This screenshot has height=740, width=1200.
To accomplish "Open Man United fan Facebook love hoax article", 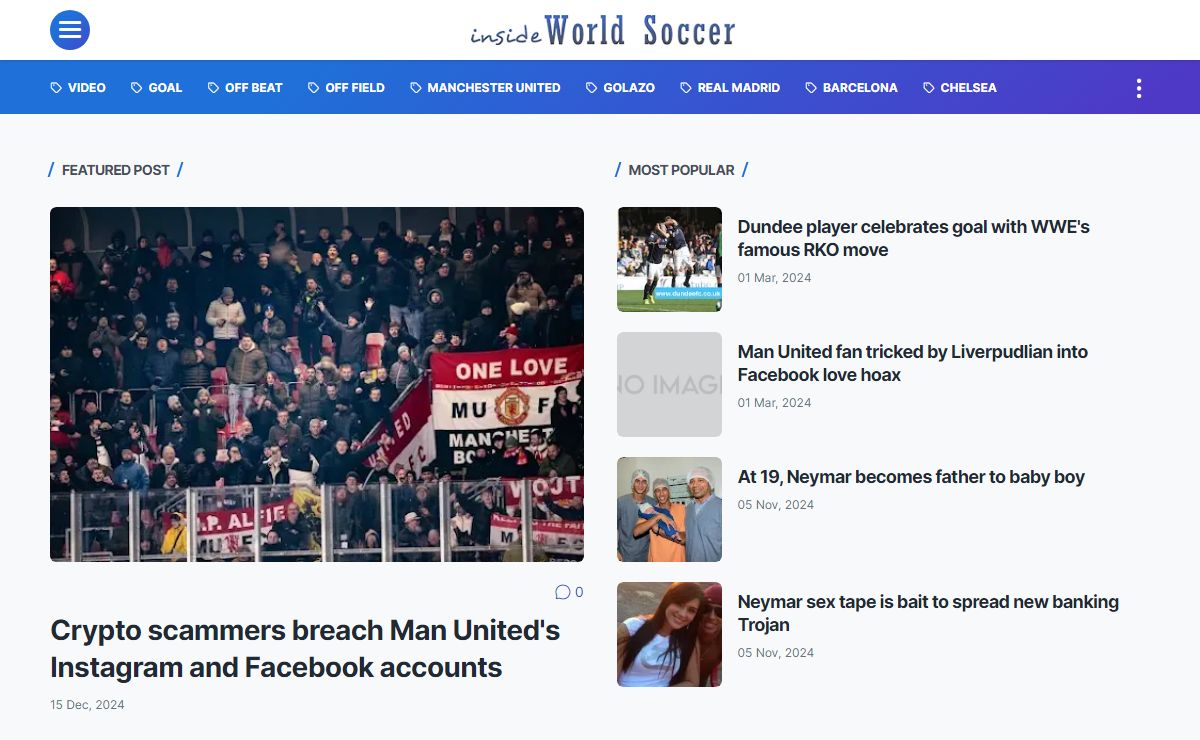I will tap(913, 363).
